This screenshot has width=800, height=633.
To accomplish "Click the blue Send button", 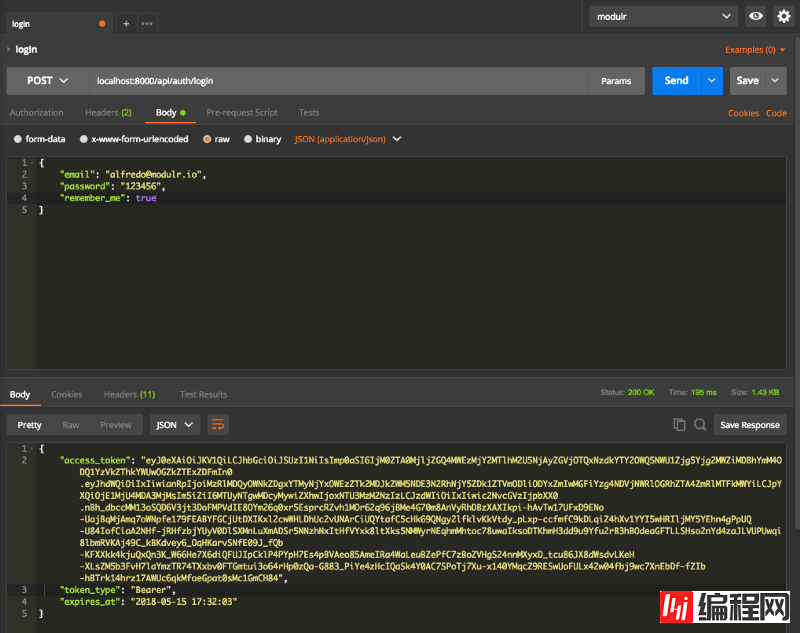I will tap(677, 81).
